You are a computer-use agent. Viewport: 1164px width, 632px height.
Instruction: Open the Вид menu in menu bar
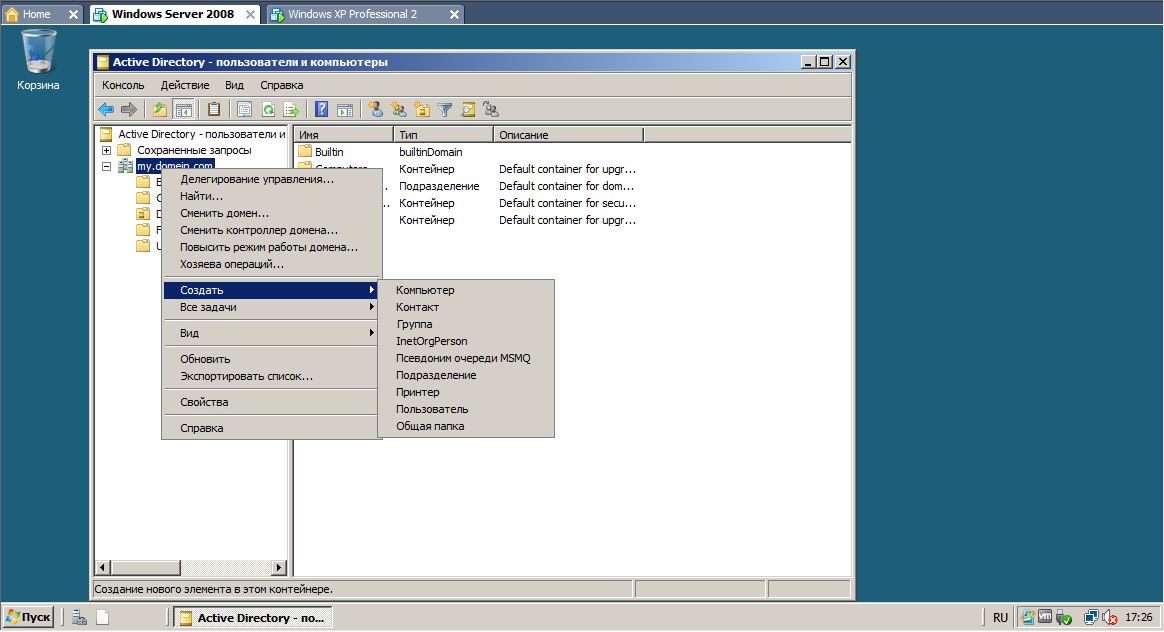click(x=235, y=85)
